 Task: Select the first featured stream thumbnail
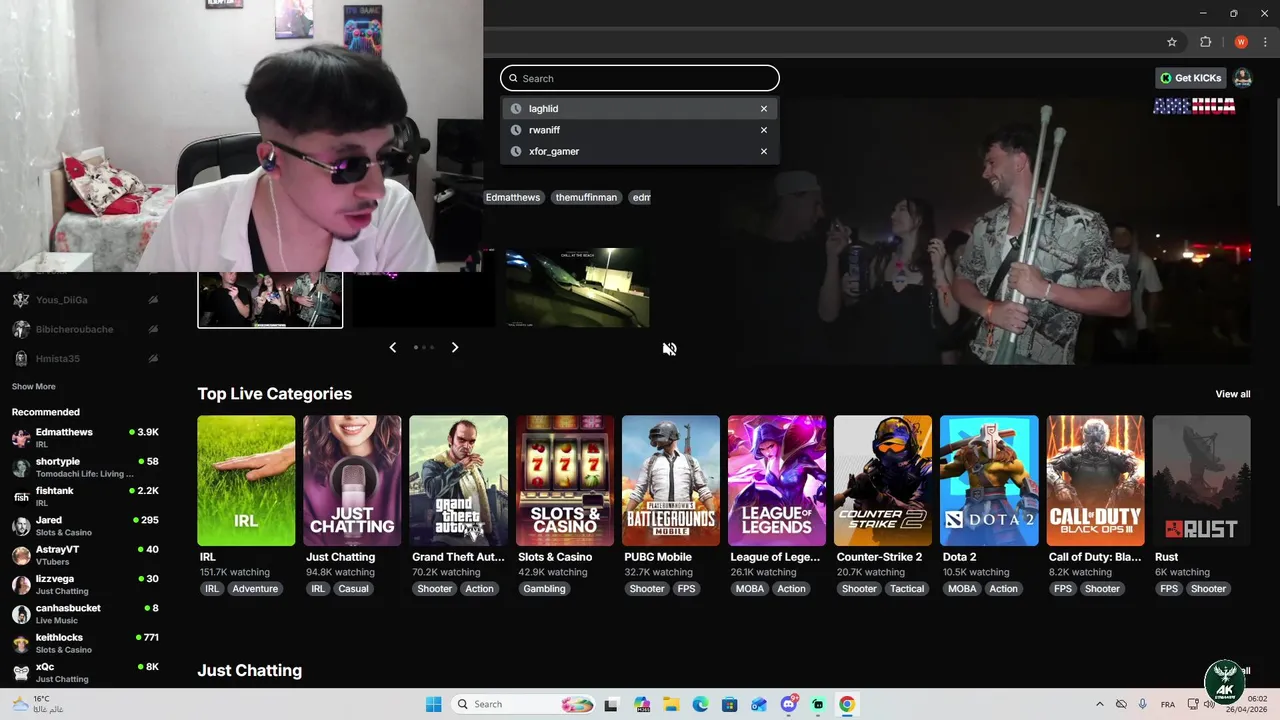[270, 299]
